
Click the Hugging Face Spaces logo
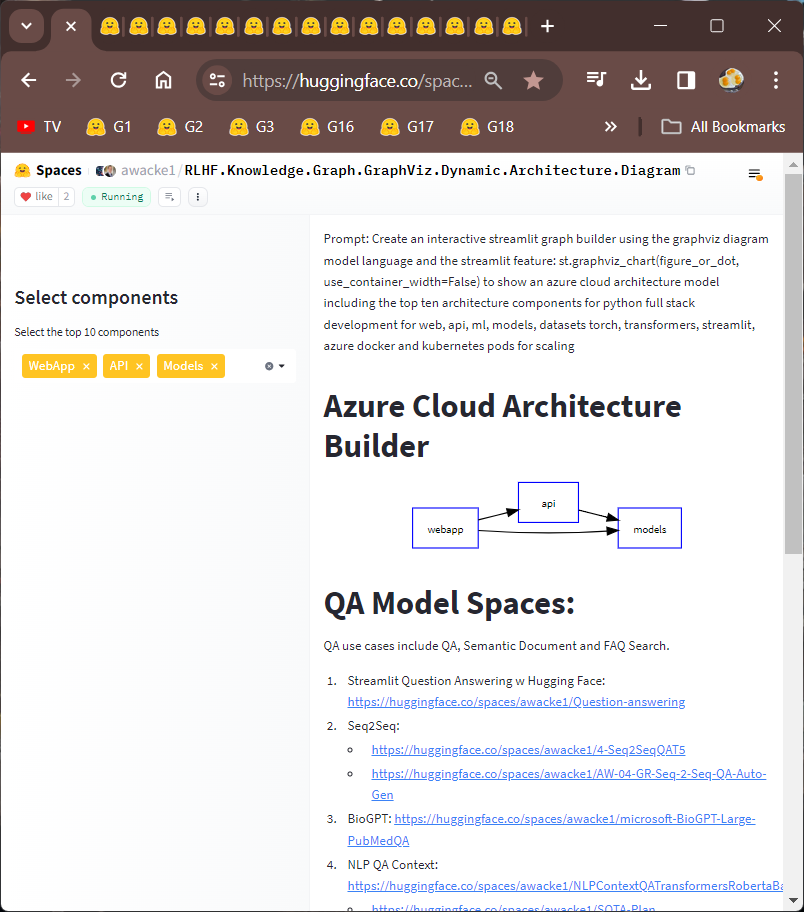click(23, 171)
